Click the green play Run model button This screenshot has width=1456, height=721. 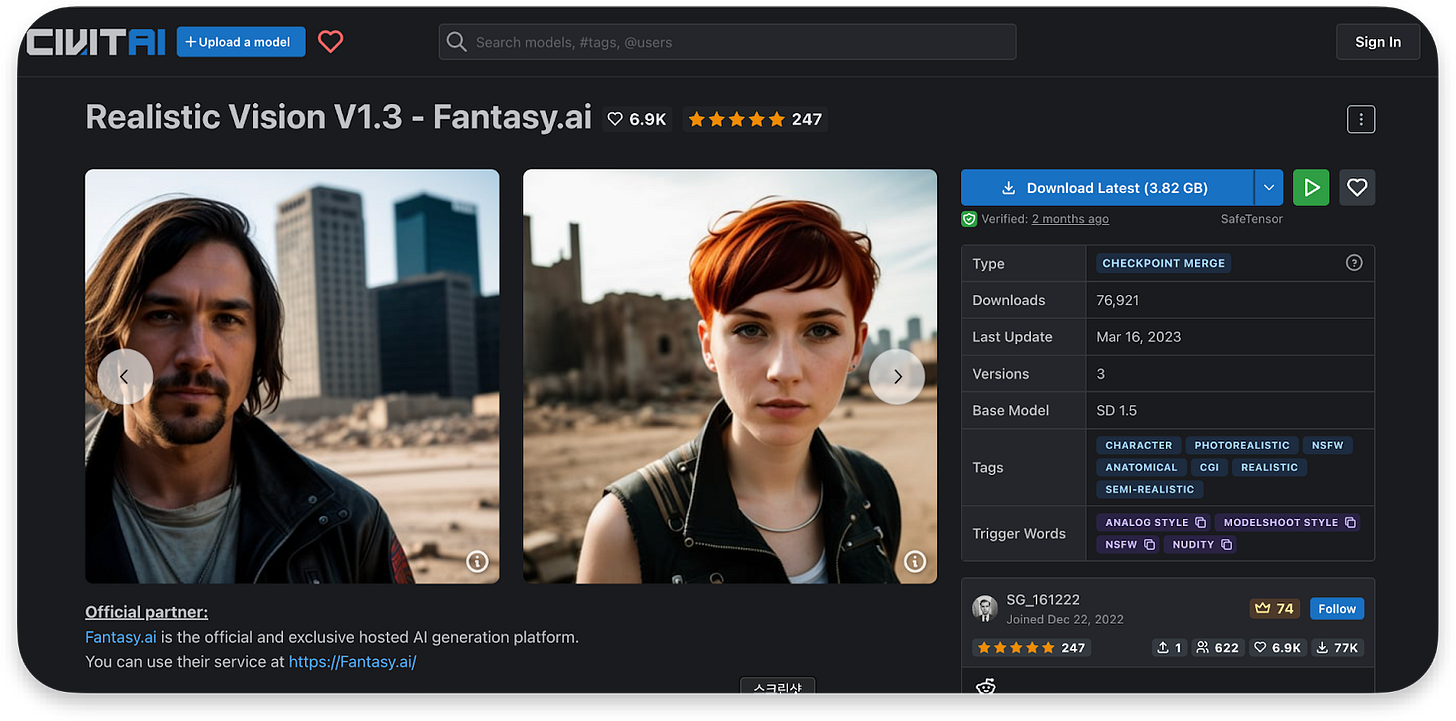tap(1311, 188)
